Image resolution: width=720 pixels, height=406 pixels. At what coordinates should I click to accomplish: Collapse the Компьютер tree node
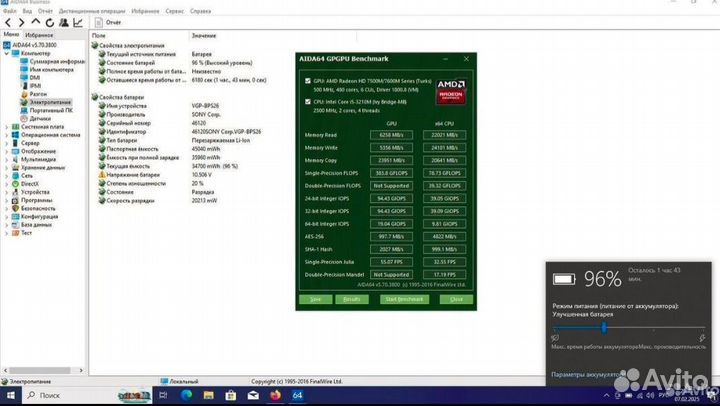pos(6,53)
